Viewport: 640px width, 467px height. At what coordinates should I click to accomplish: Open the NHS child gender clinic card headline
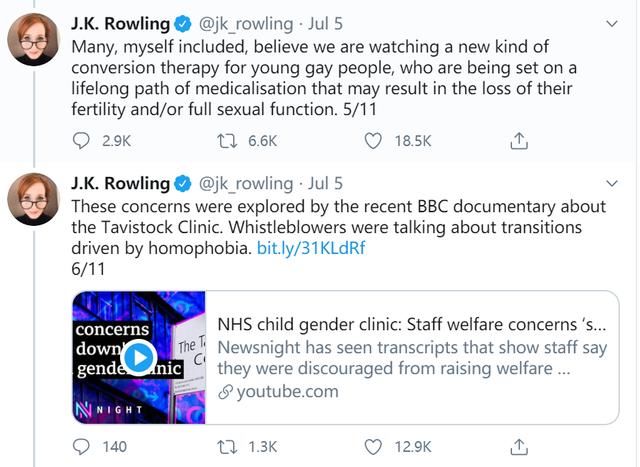(x=412, y=325)
